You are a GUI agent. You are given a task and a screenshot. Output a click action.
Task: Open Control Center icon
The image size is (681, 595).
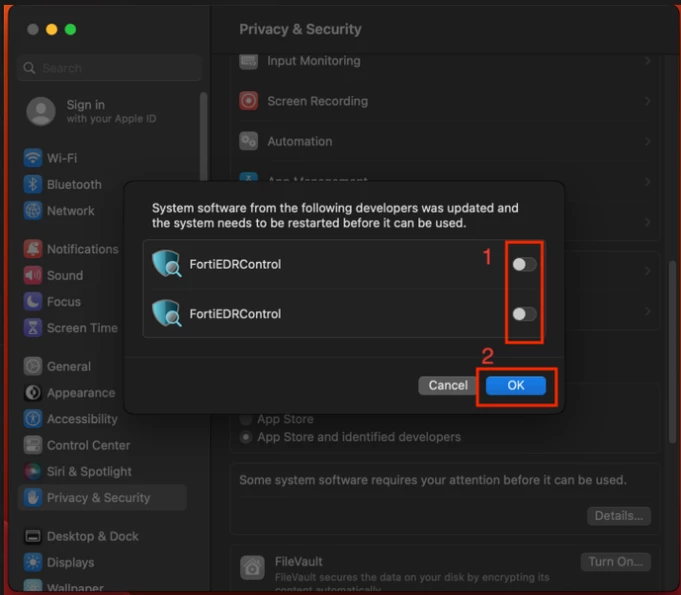pyautogui.click(x=33, y=446)
